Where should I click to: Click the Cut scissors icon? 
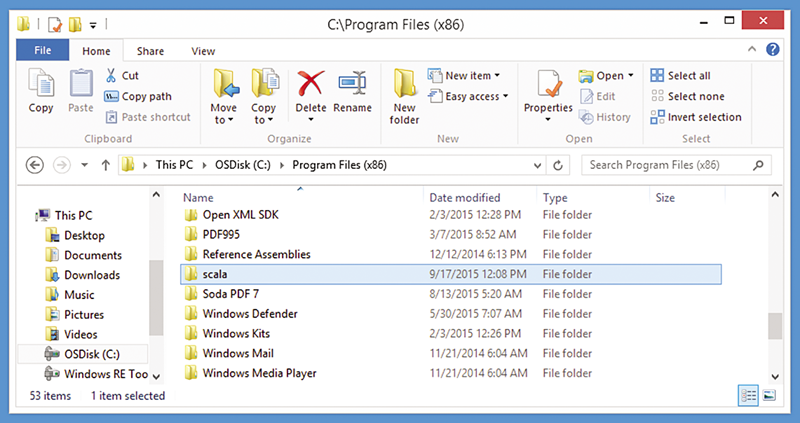point(111,76)
